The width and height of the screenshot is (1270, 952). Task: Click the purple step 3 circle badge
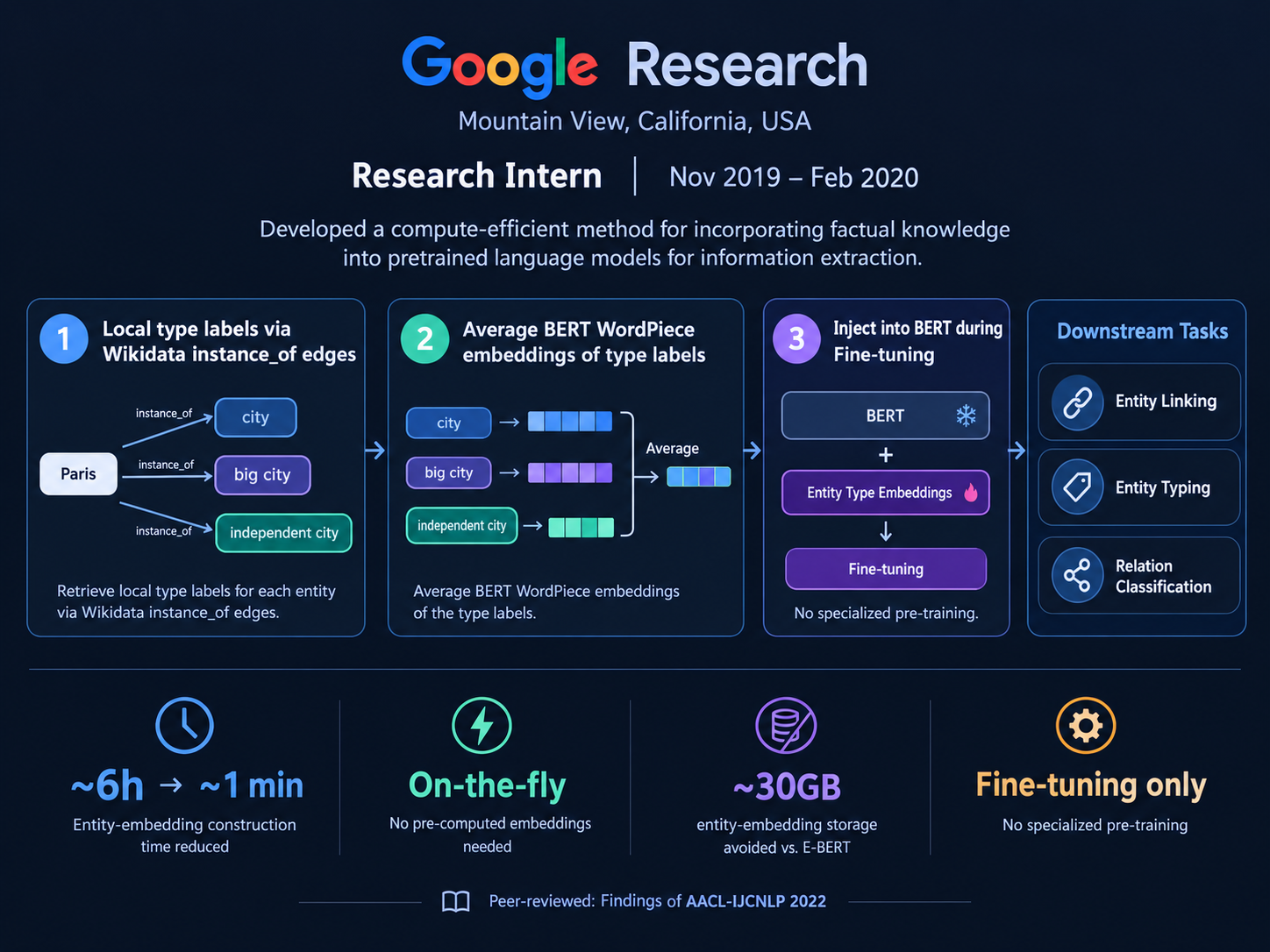pyautogui.click(x=796, y=338)
